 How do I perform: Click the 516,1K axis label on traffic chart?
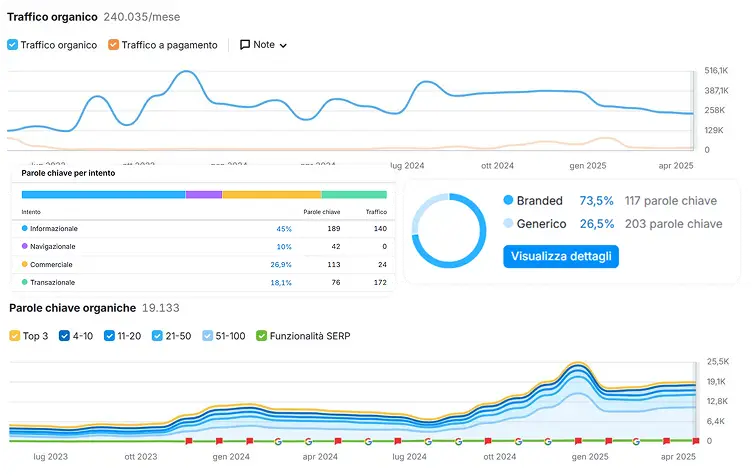tap(716, 71)
